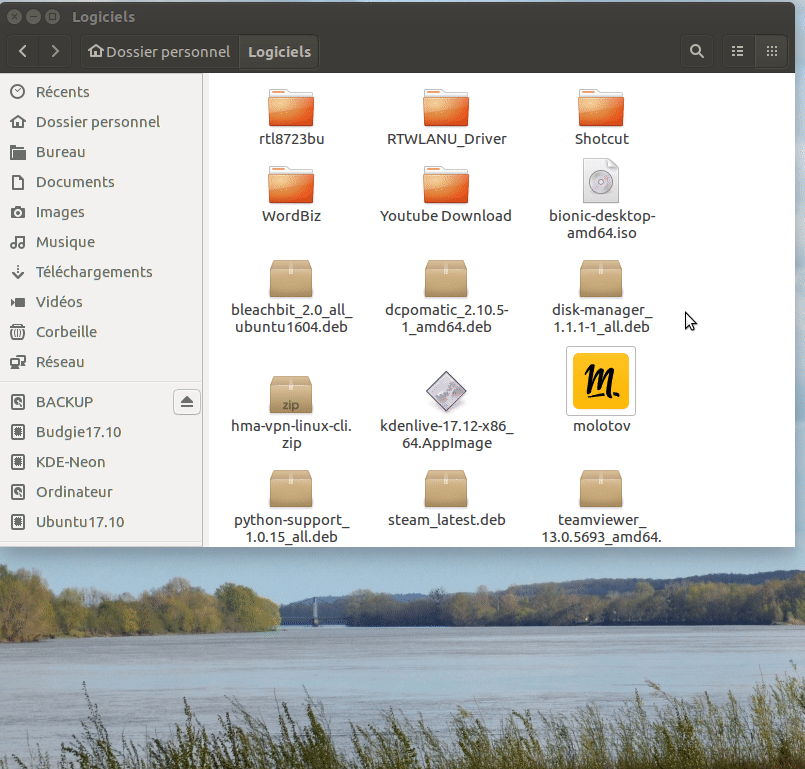The width and height of the screenshot is (805, 769).
Task: Open Corbeille in the sidebar
Action: [101, 332]
